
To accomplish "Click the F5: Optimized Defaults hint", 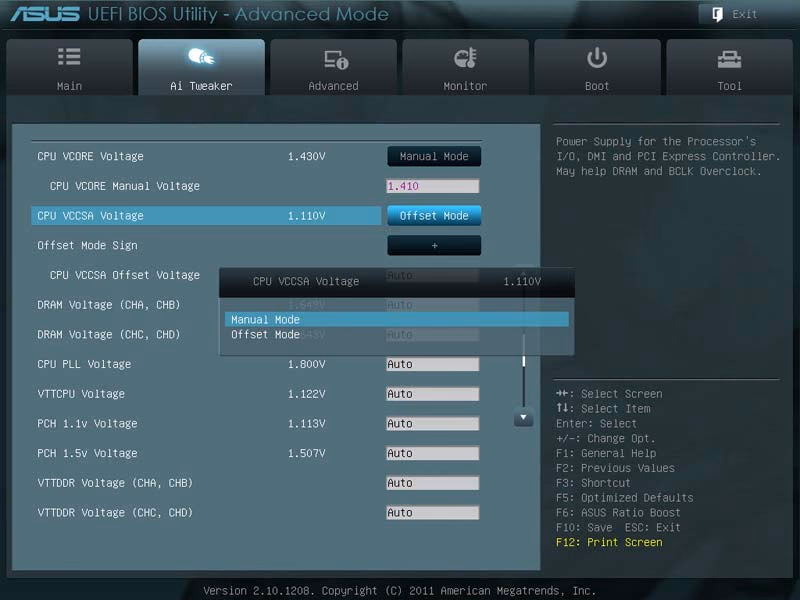I will (x=625, y=498).
